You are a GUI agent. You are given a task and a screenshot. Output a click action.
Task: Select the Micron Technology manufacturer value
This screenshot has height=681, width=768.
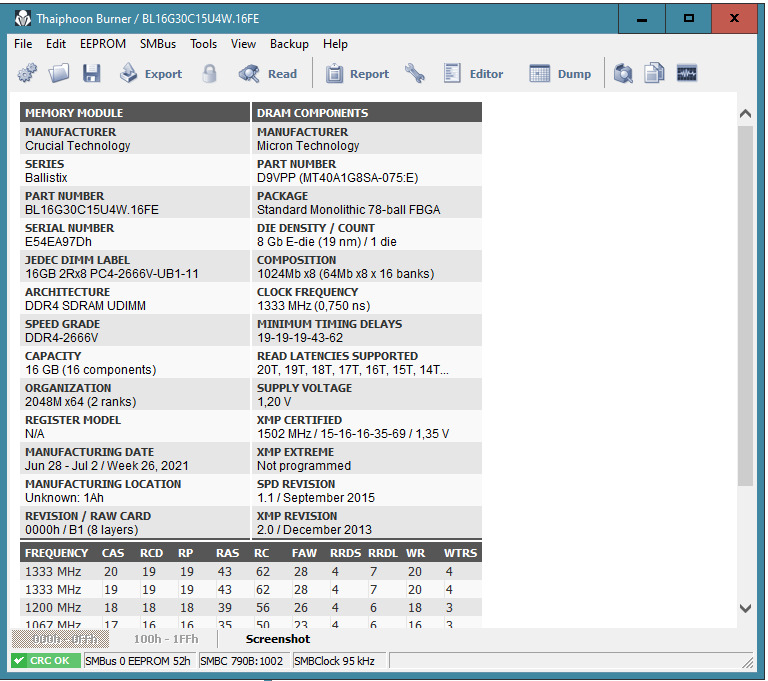coord(308,146)
